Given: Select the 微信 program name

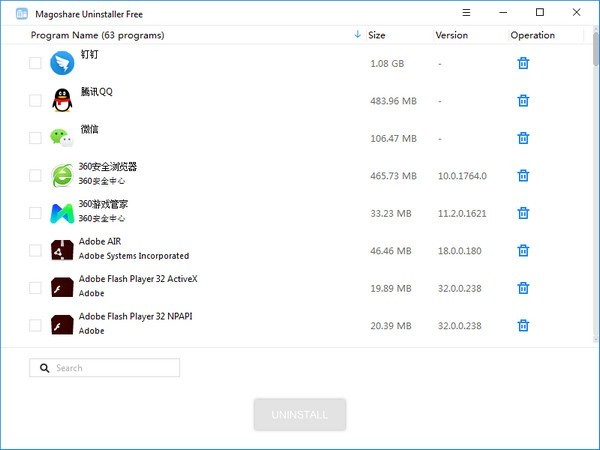Looking at the screenshot, I should pyautogui.click(x=89, y=129).
